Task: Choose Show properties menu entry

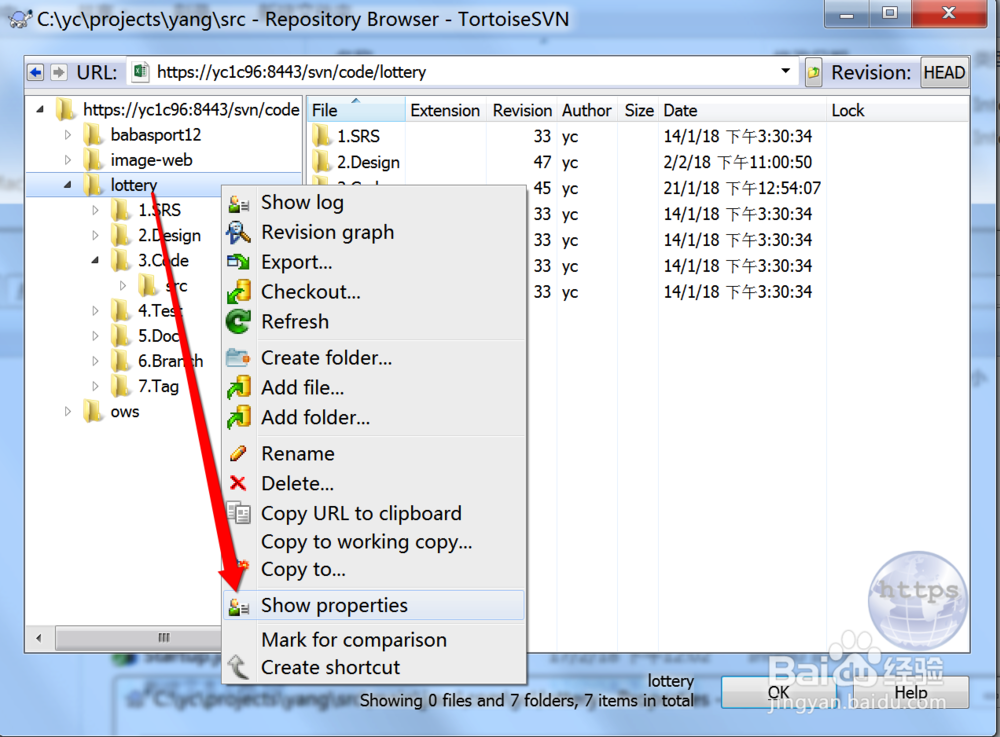Action: (374, 606)
